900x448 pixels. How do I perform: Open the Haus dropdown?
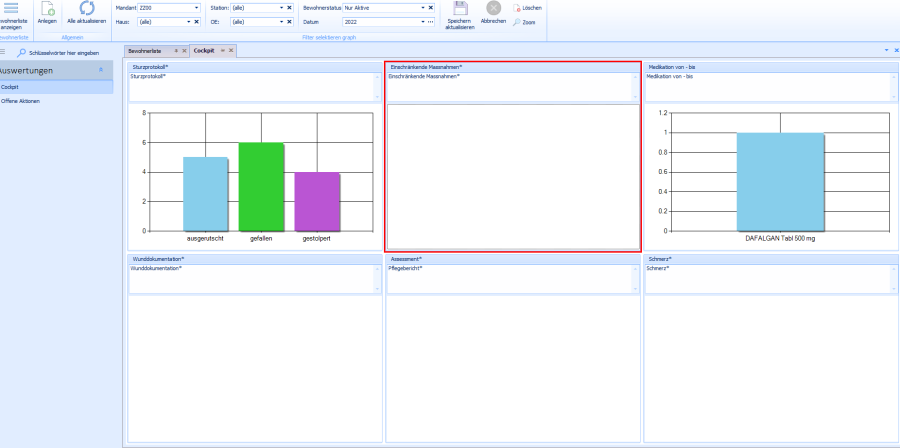tap(189, 22)
